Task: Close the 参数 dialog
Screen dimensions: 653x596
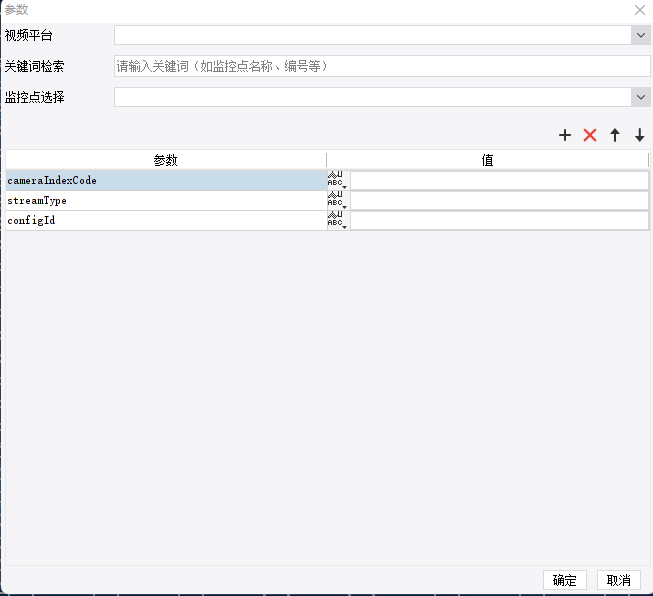Action: coord(640,10)
